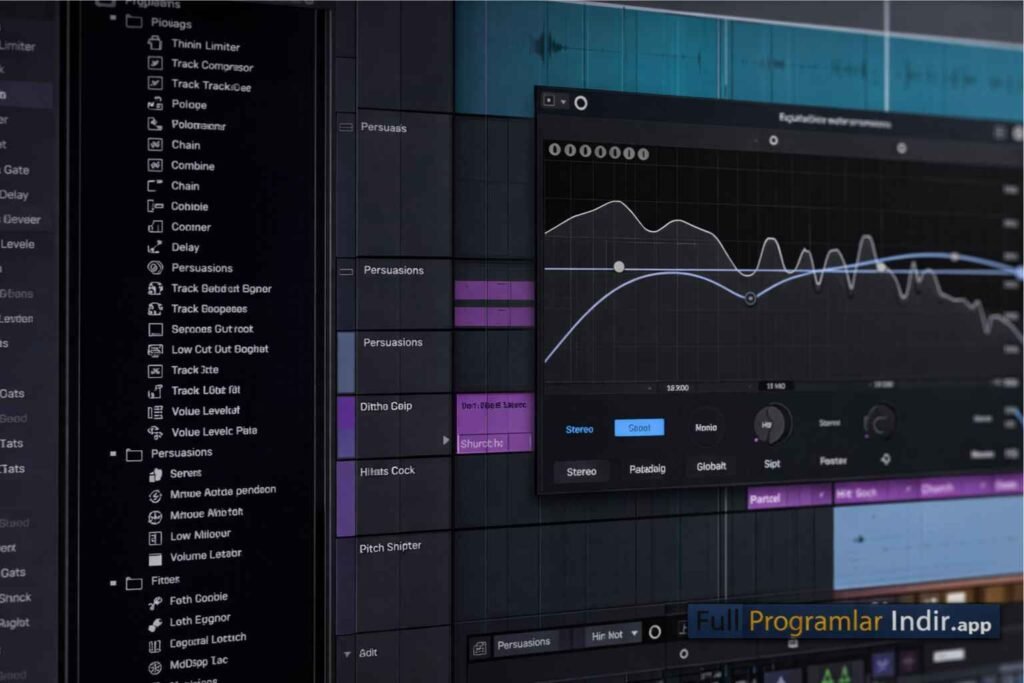Select the Delay effect icon

[x=155, y=247]
